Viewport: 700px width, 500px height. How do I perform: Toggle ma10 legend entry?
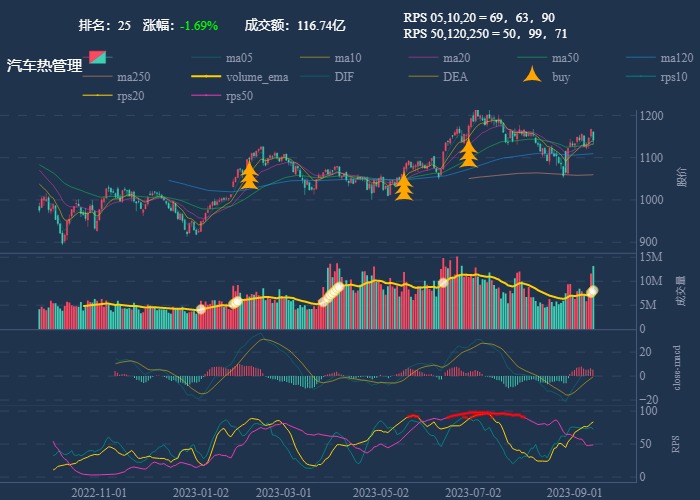[348, 58]
